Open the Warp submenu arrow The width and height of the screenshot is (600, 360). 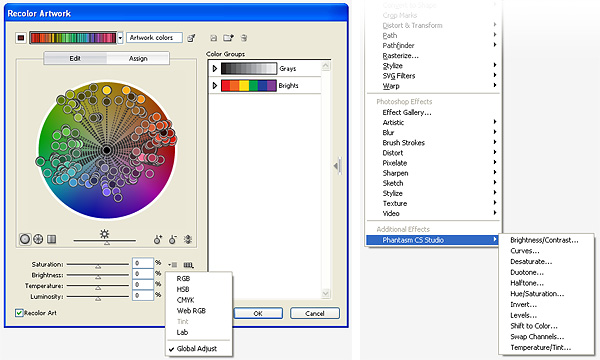click(x=495, y=85)
